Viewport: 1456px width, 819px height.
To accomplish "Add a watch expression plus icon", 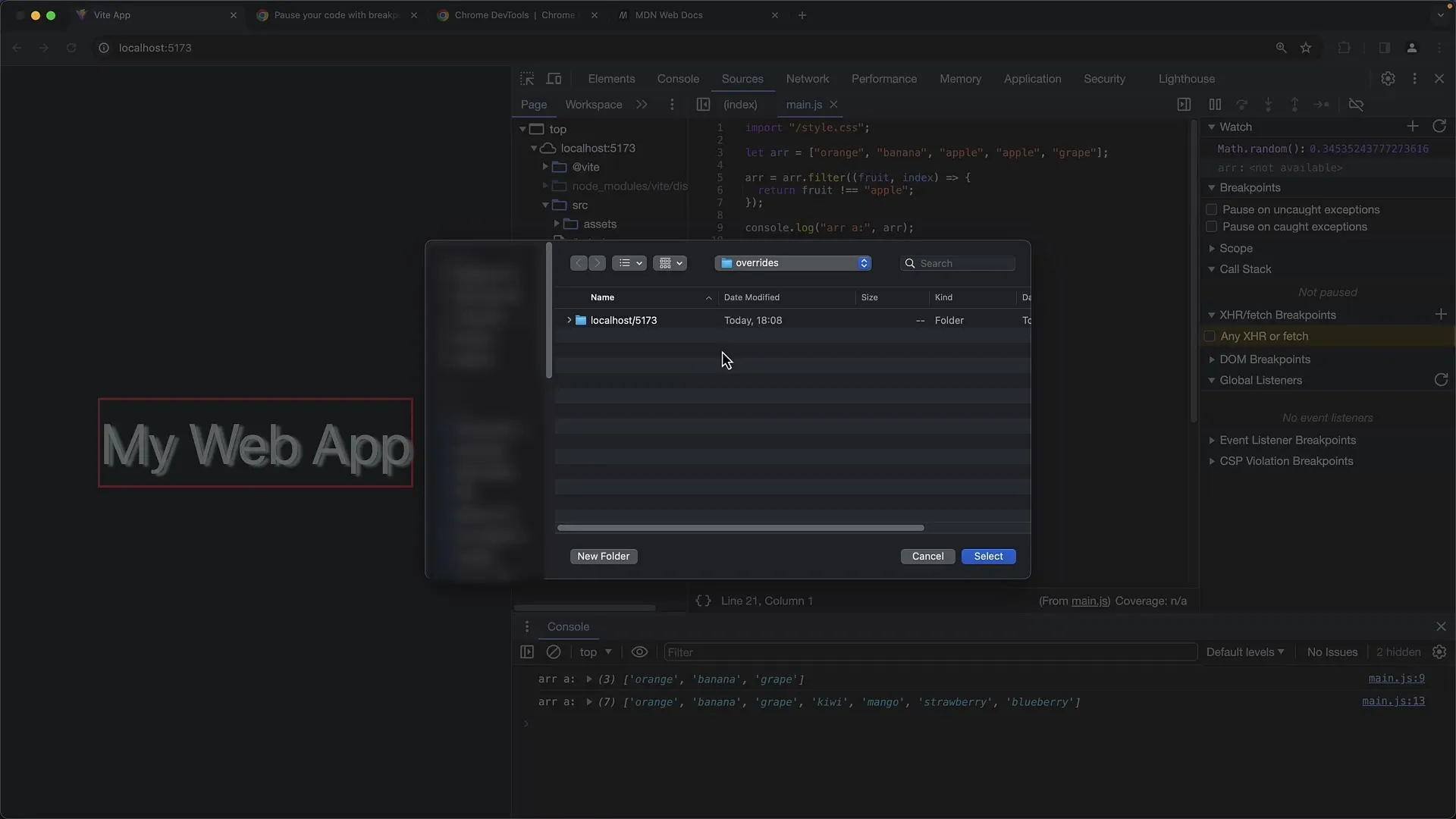I will click(1412, 126).
